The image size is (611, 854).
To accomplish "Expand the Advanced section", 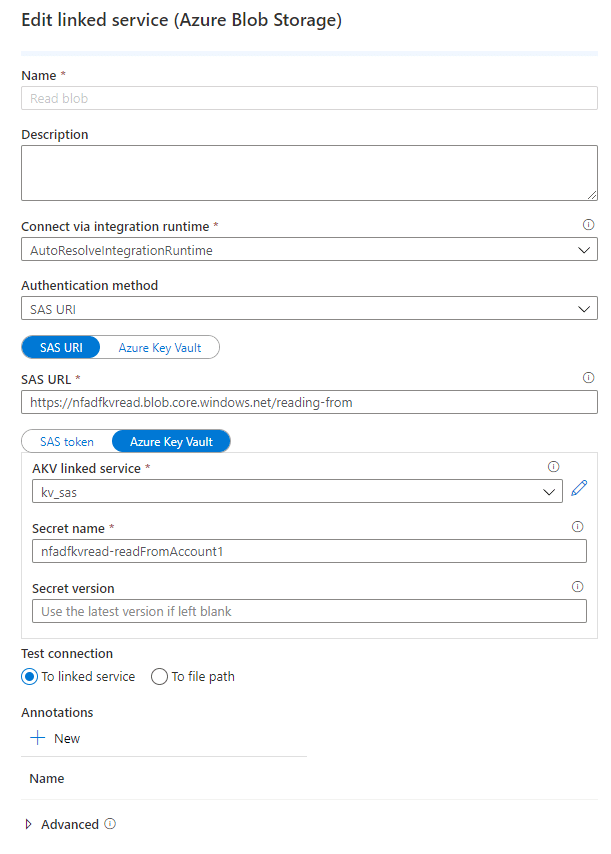I will point(28,824).
